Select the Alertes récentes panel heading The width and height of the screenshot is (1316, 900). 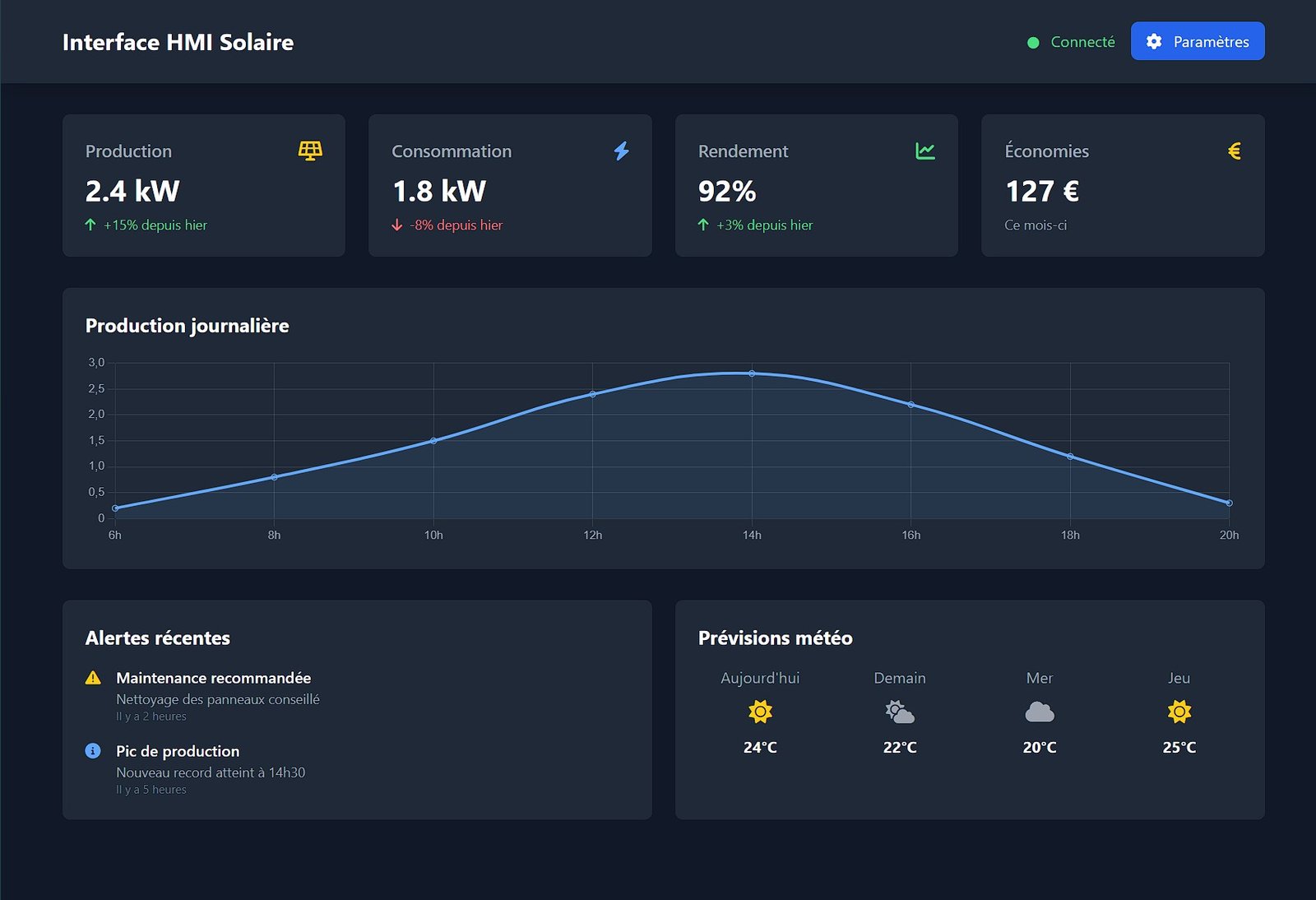[157, 638]
